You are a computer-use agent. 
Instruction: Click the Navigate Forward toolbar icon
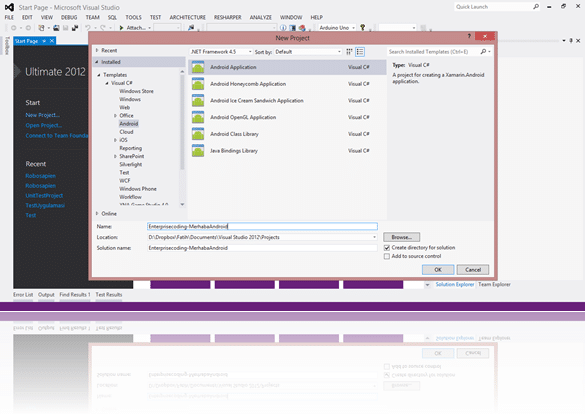[28, 28]
